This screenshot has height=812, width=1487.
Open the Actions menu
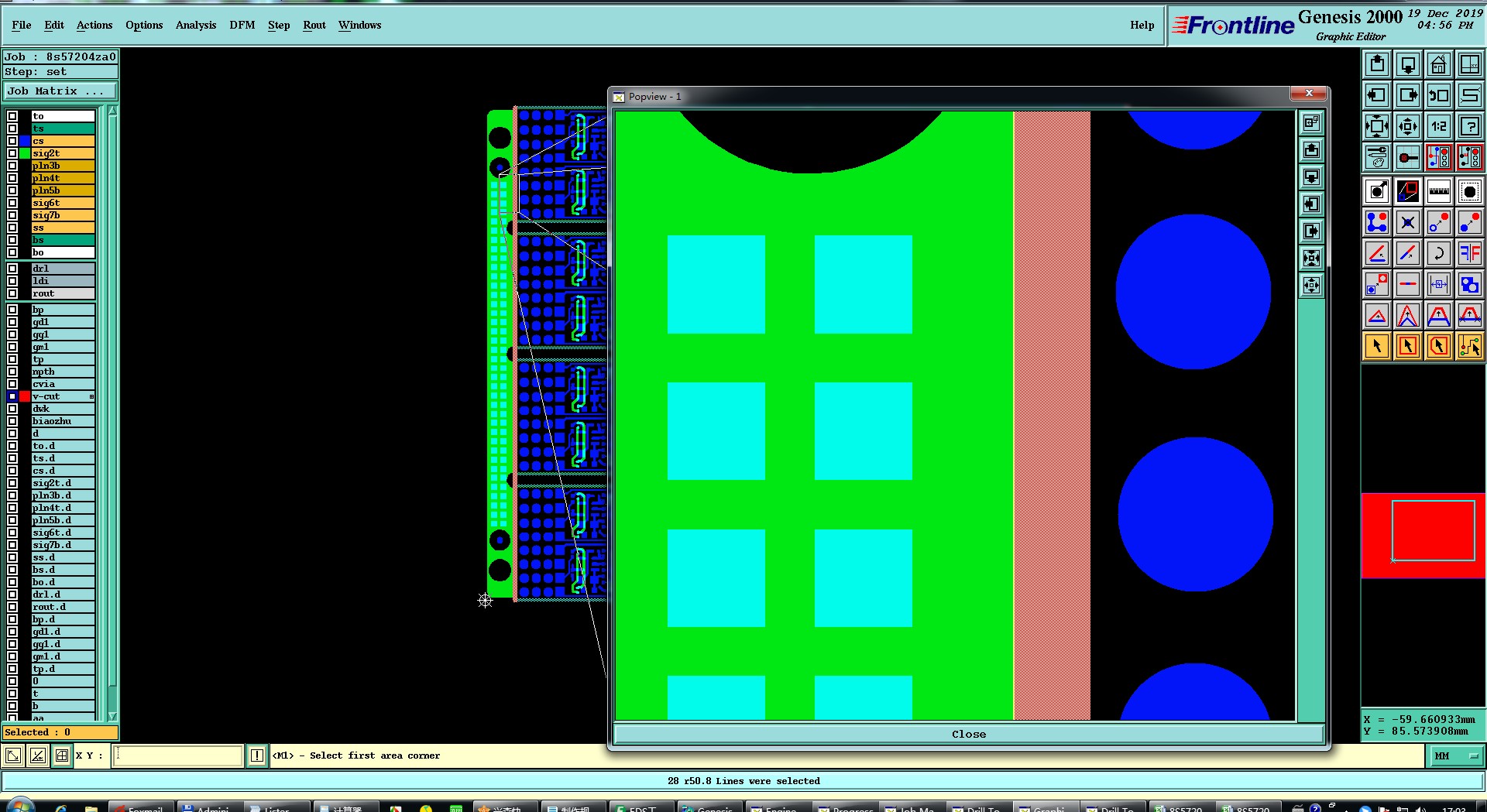(x=94, y=25)
